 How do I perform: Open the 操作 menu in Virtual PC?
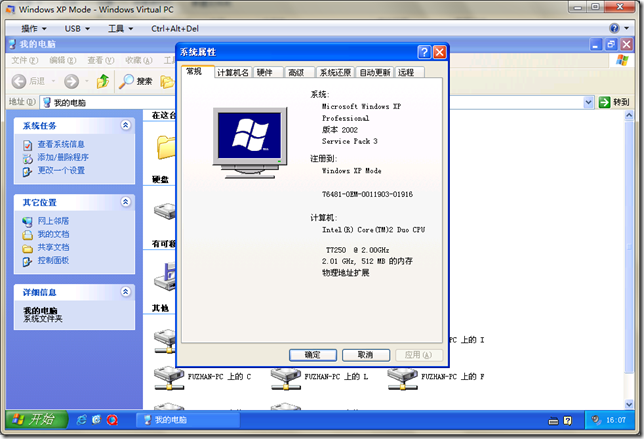click(x=34, y=29)
